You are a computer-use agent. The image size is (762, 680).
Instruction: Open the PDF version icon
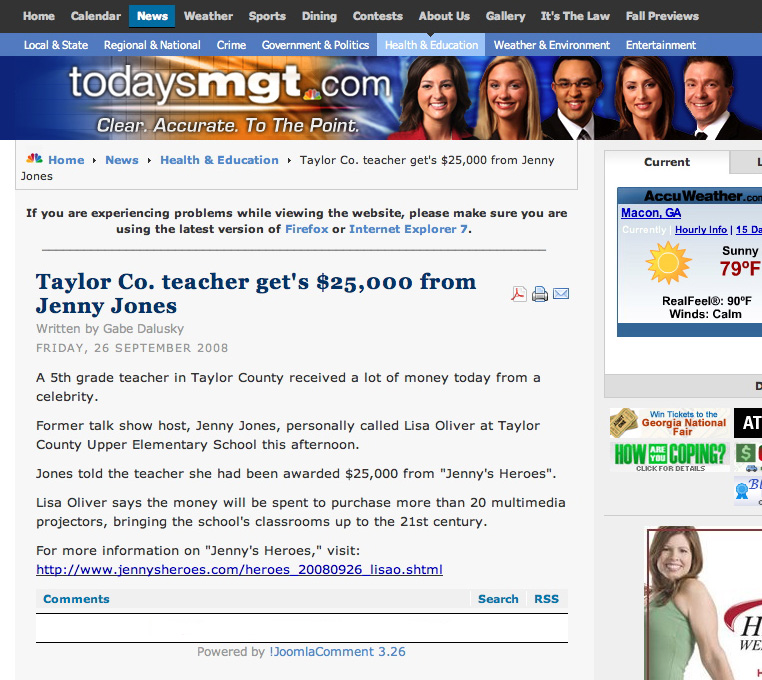[519, 294]
